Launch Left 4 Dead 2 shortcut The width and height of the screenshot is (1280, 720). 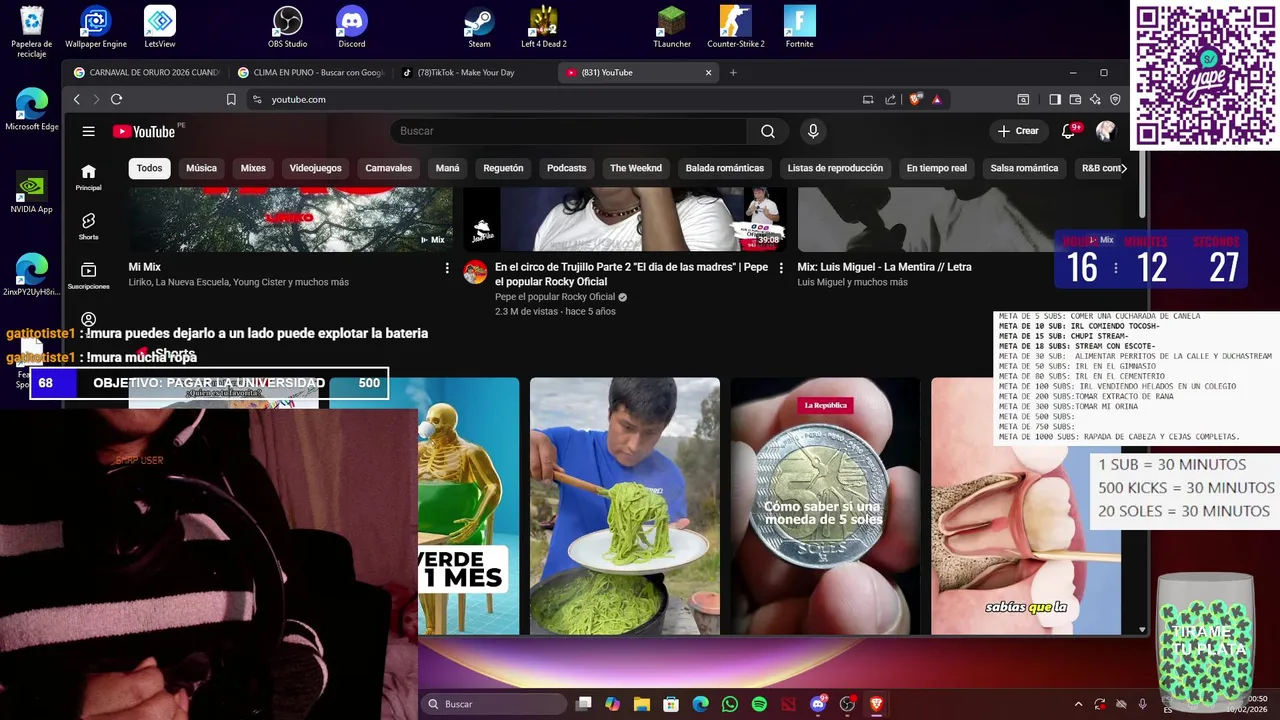[x=544, y=27]
